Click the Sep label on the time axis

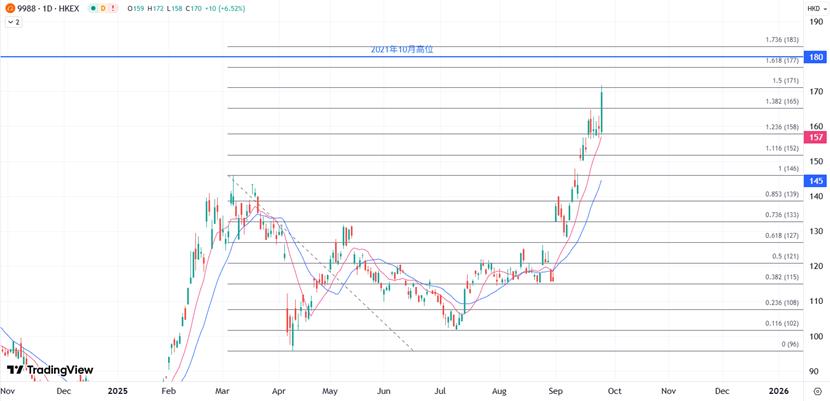pos(556,393)
